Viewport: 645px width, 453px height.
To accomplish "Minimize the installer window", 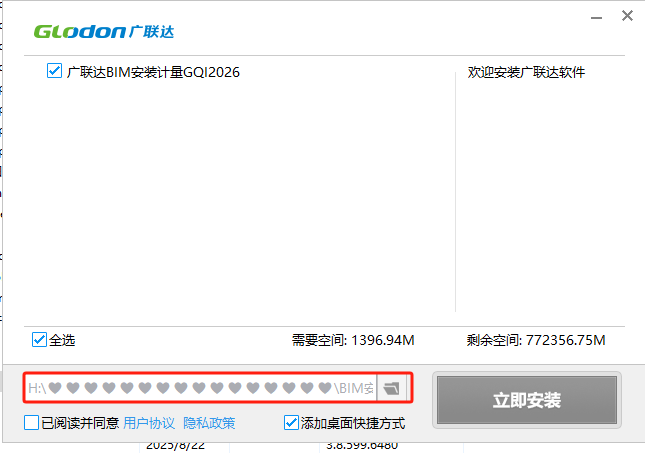I will [x=596, y=18].
